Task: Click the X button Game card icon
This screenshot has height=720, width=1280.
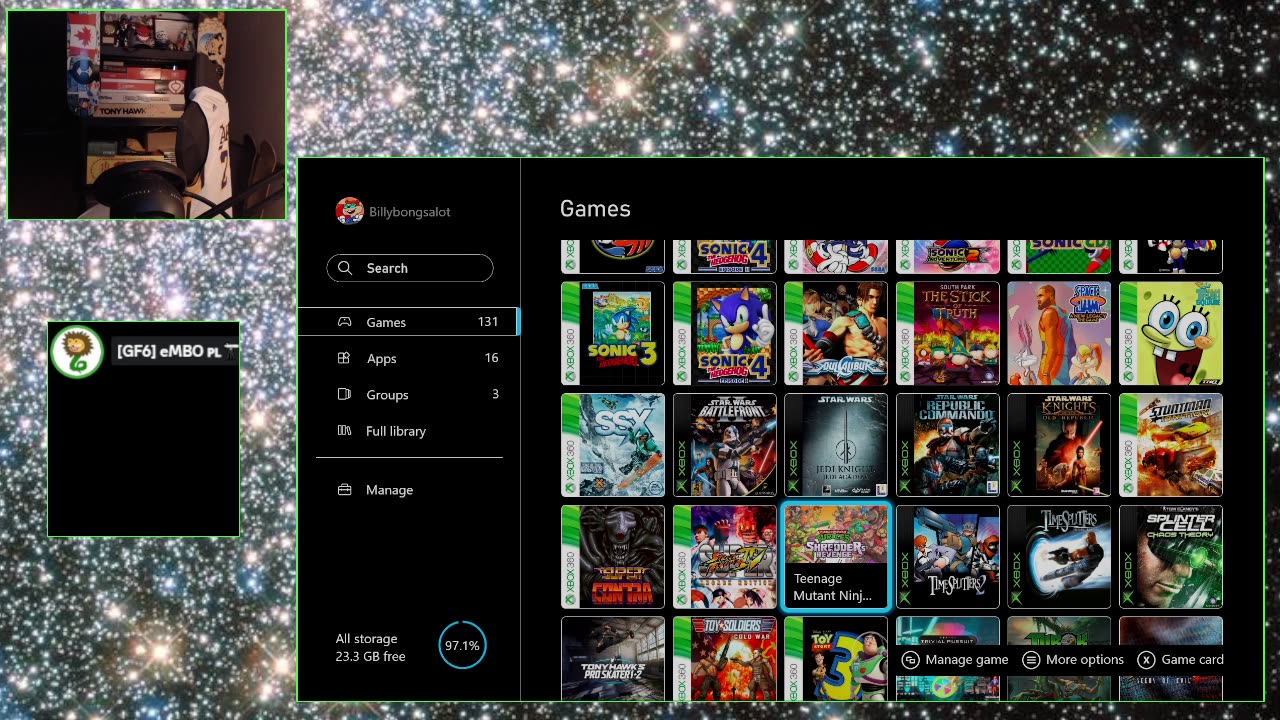Action: (x=1146, y=660)
